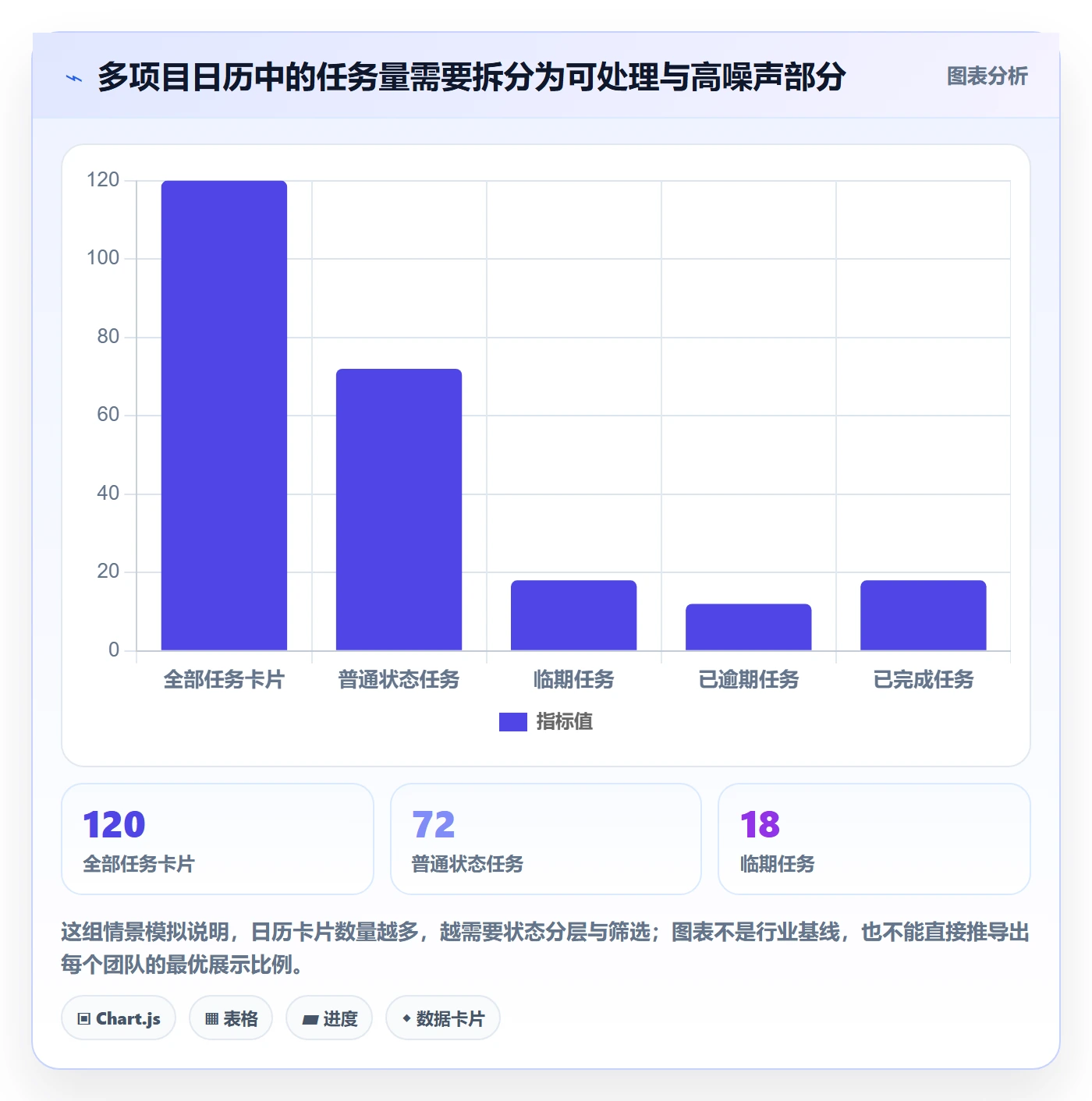Click the square icon in the Chart.js chip
Viewport: 1092px width, 1101px height.
pos(84,1019)
